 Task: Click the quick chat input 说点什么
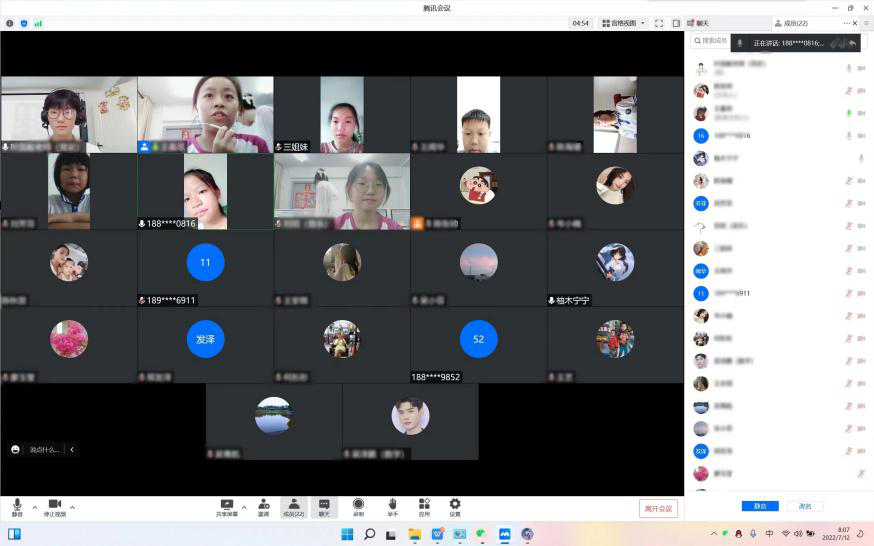pos(45,449)
